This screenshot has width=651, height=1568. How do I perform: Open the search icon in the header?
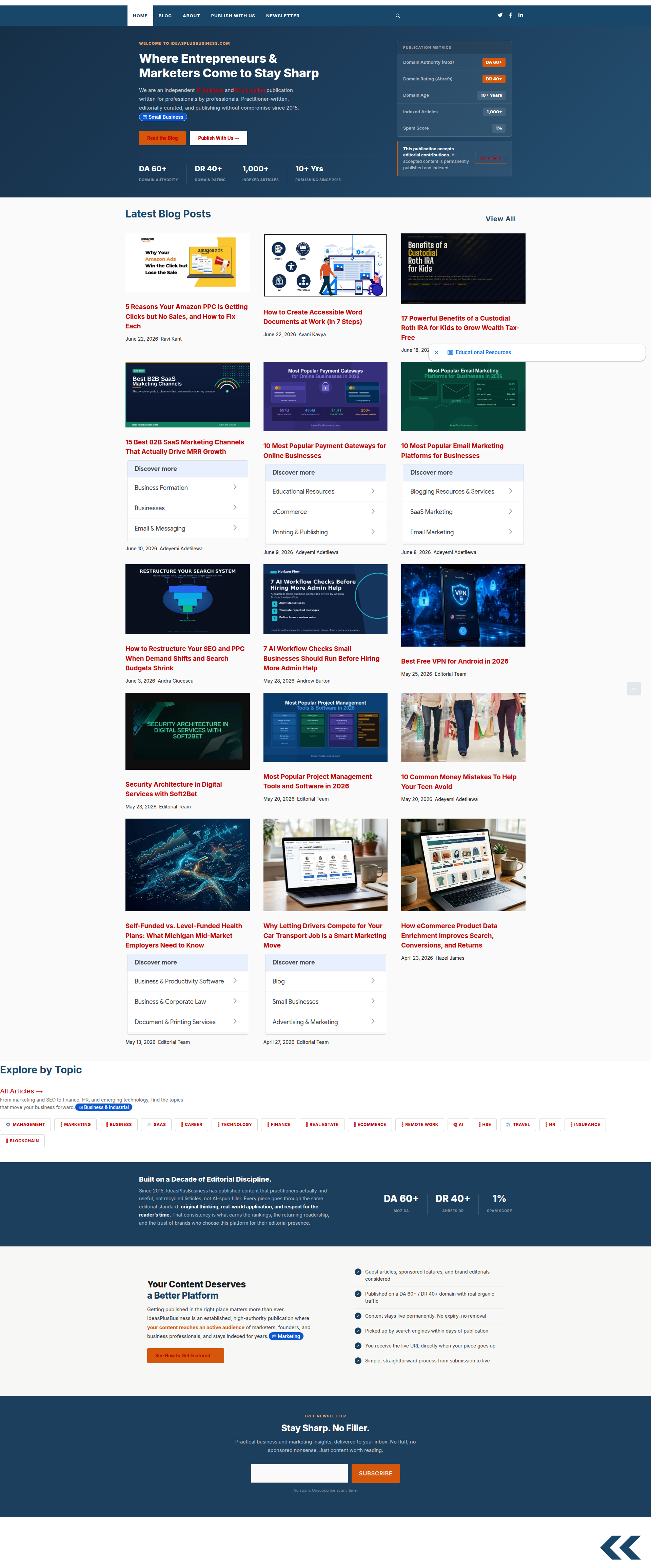[398, 16]
